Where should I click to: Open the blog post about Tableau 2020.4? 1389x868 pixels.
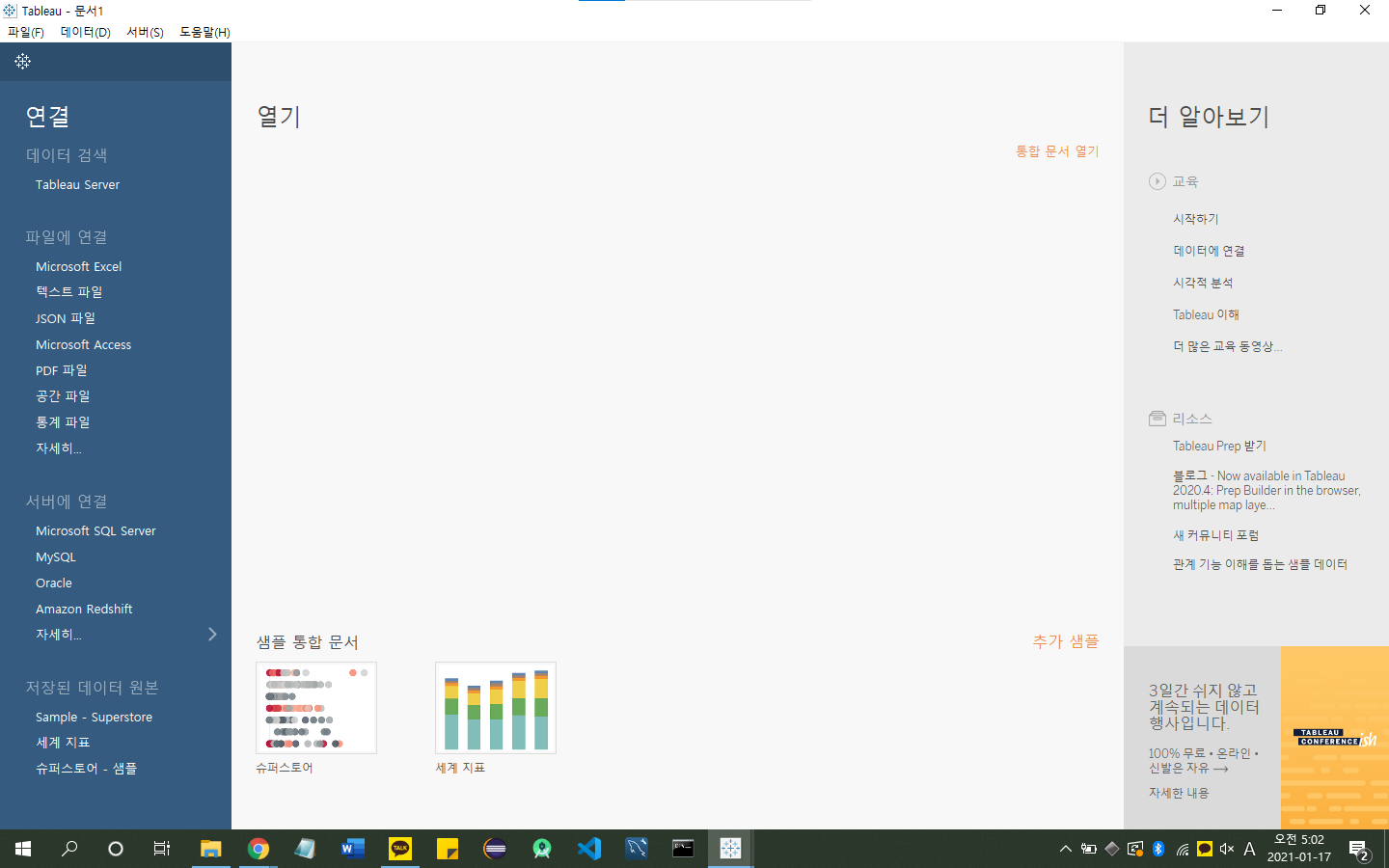(1266, 490)
